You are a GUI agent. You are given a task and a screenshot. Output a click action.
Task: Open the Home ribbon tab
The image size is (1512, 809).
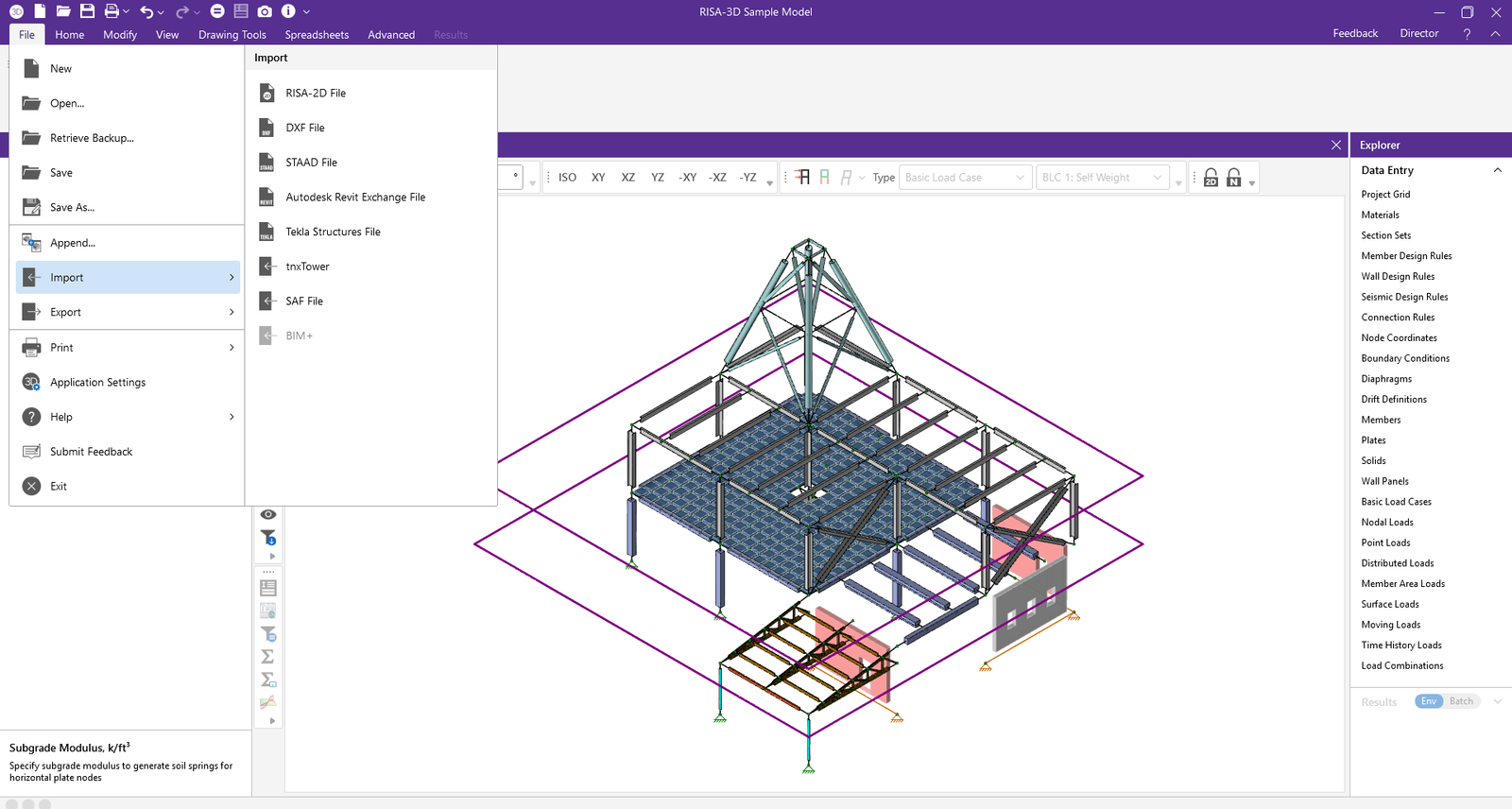[70, 35]
